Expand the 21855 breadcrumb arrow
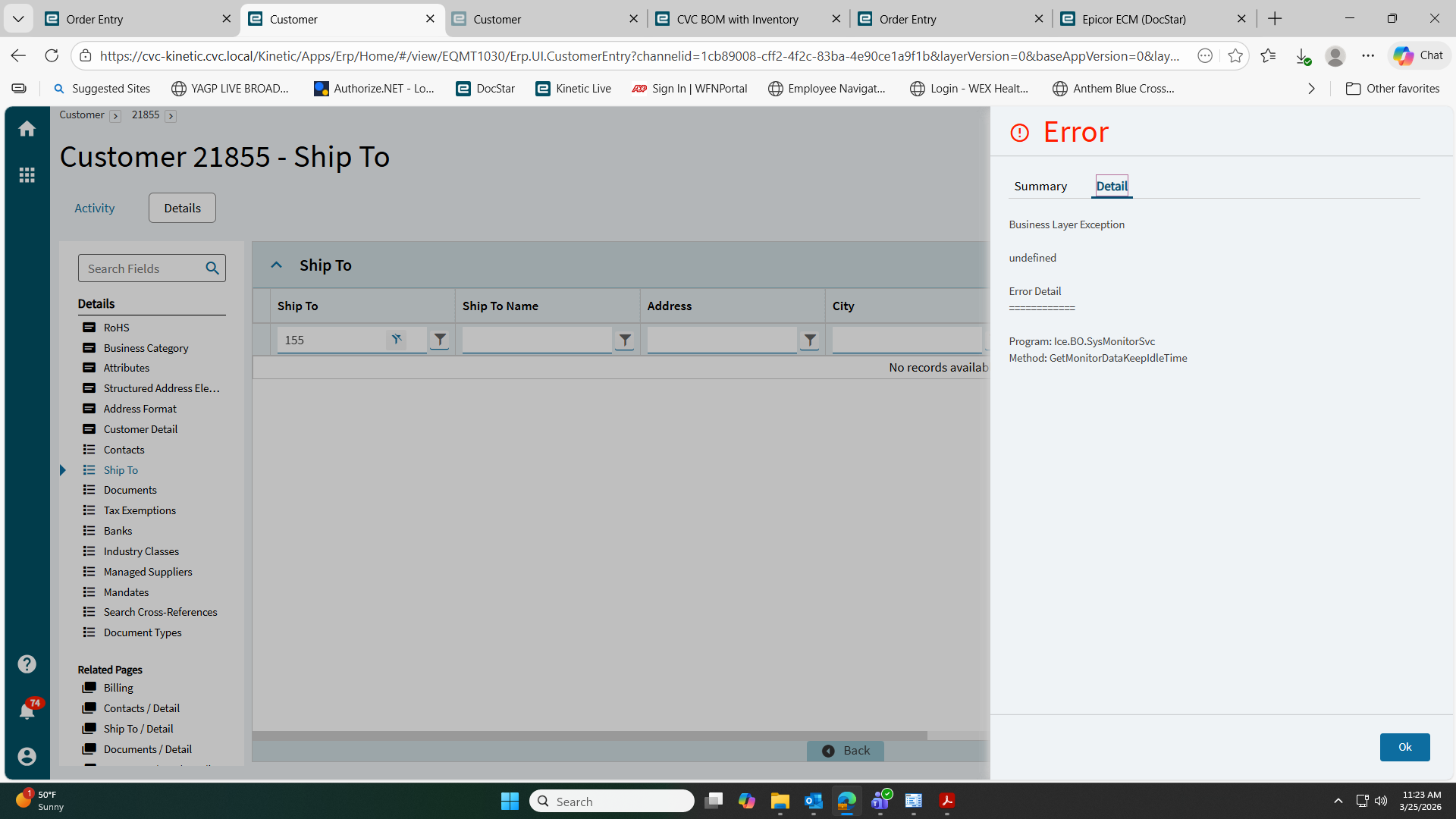This screenshot has width=1456, height=819. [171, 116]
